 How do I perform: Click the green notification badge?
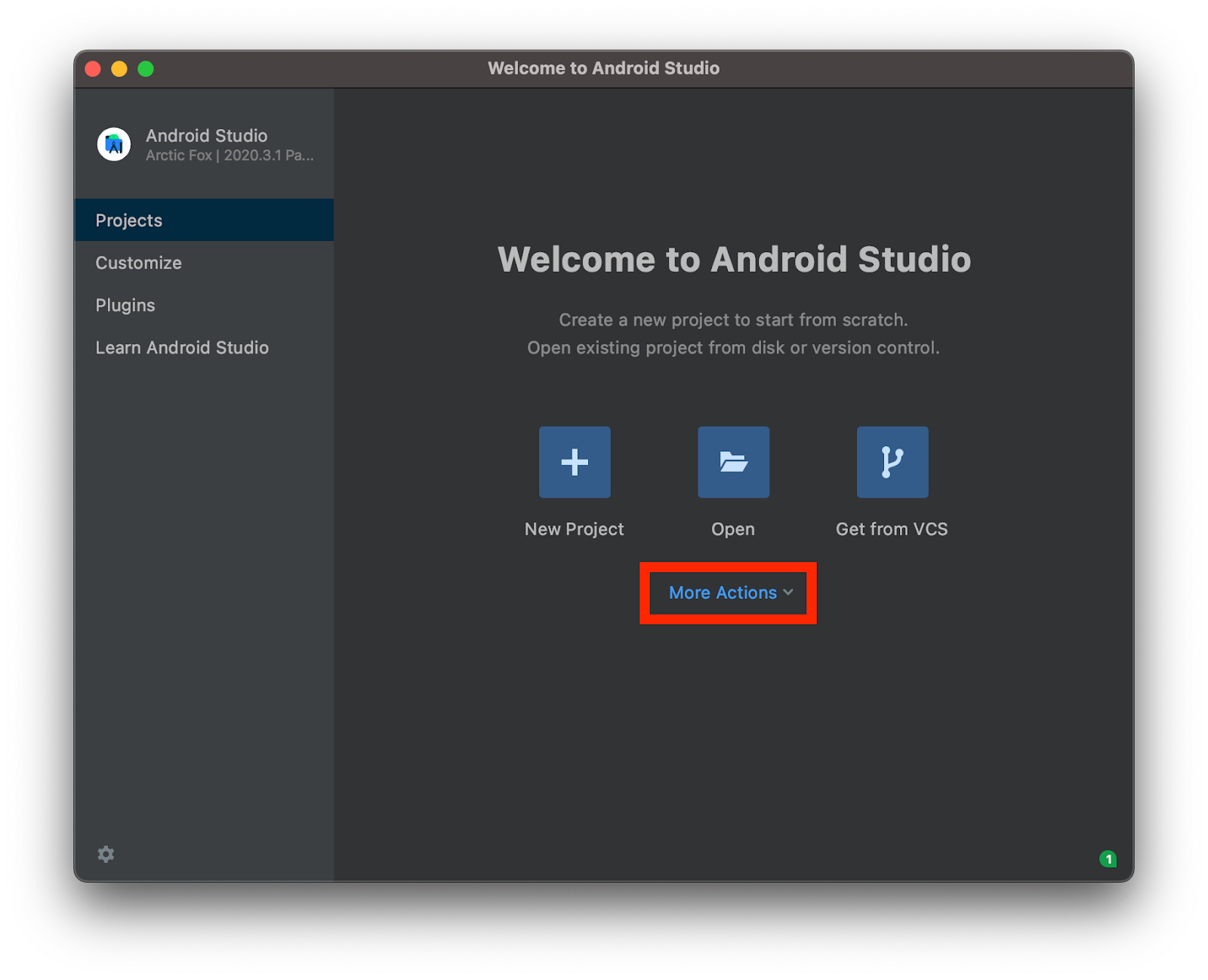pyautogui.click(x=1108, y=858)
